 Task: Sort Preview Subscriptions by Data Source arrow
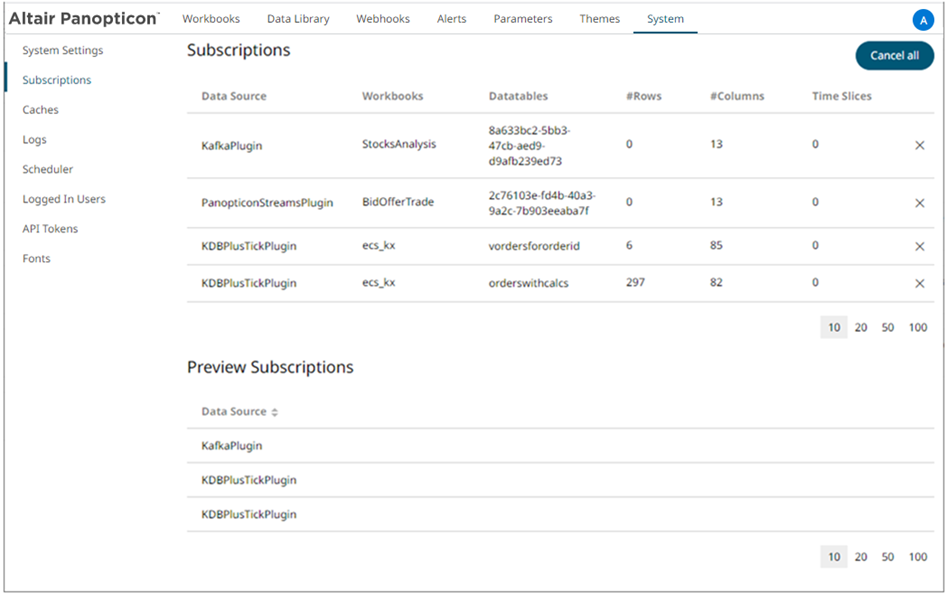coord(275,412)
